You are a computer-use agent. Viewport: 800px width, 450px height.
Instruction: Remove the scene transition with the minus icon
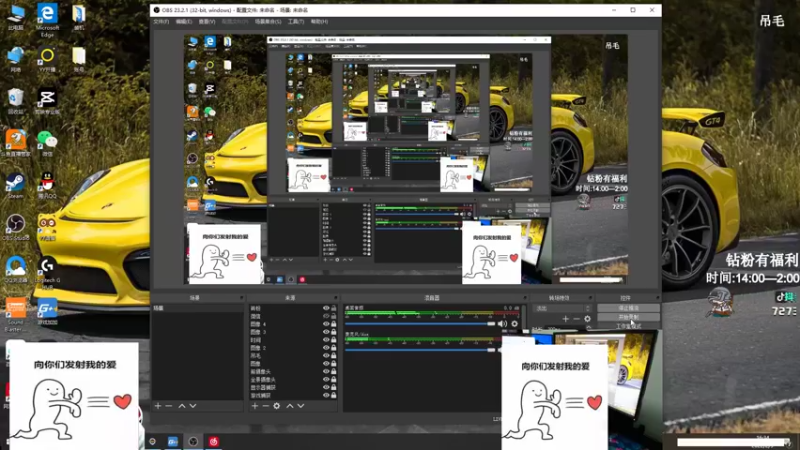coord(577,319)
